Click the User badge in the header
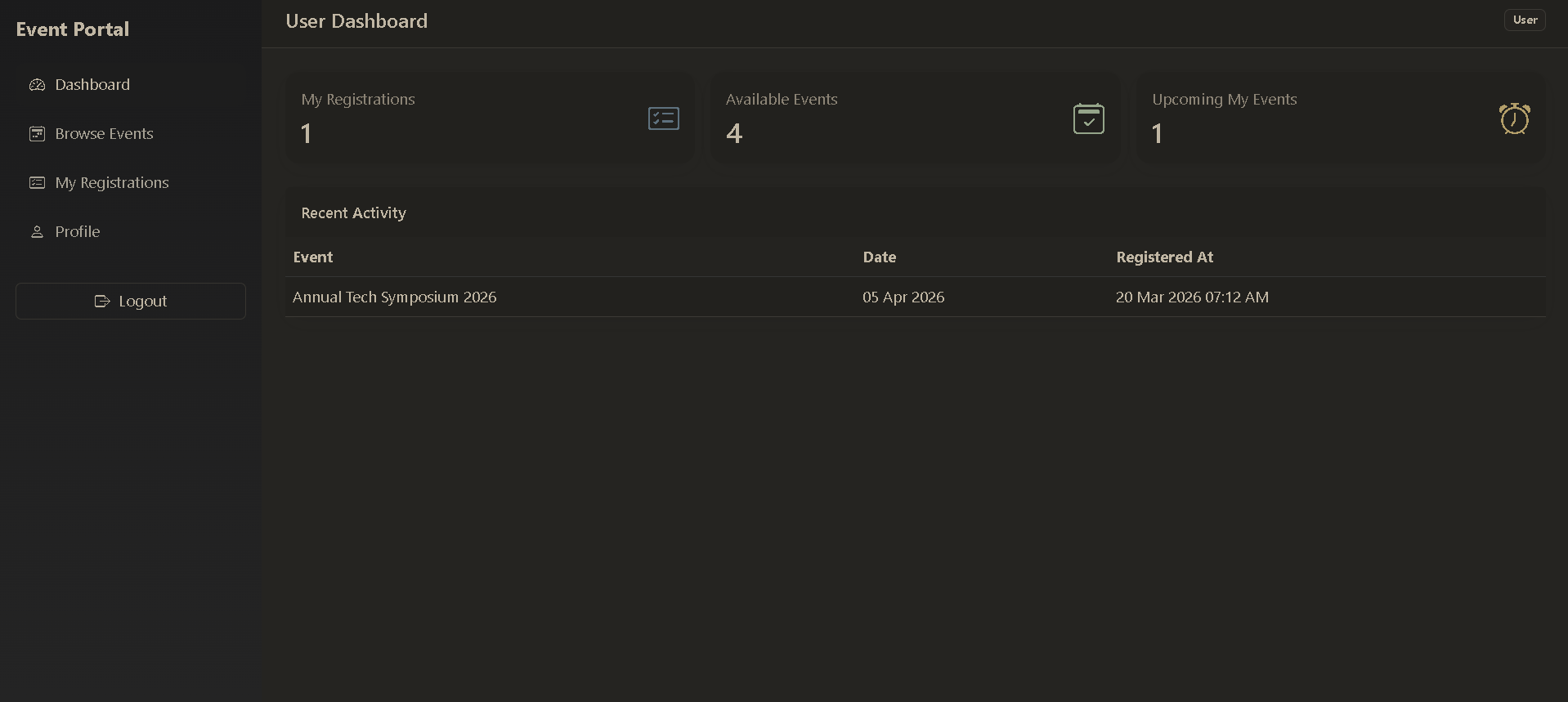This screenshot has height=702, width=1568. pos(1525,20)
